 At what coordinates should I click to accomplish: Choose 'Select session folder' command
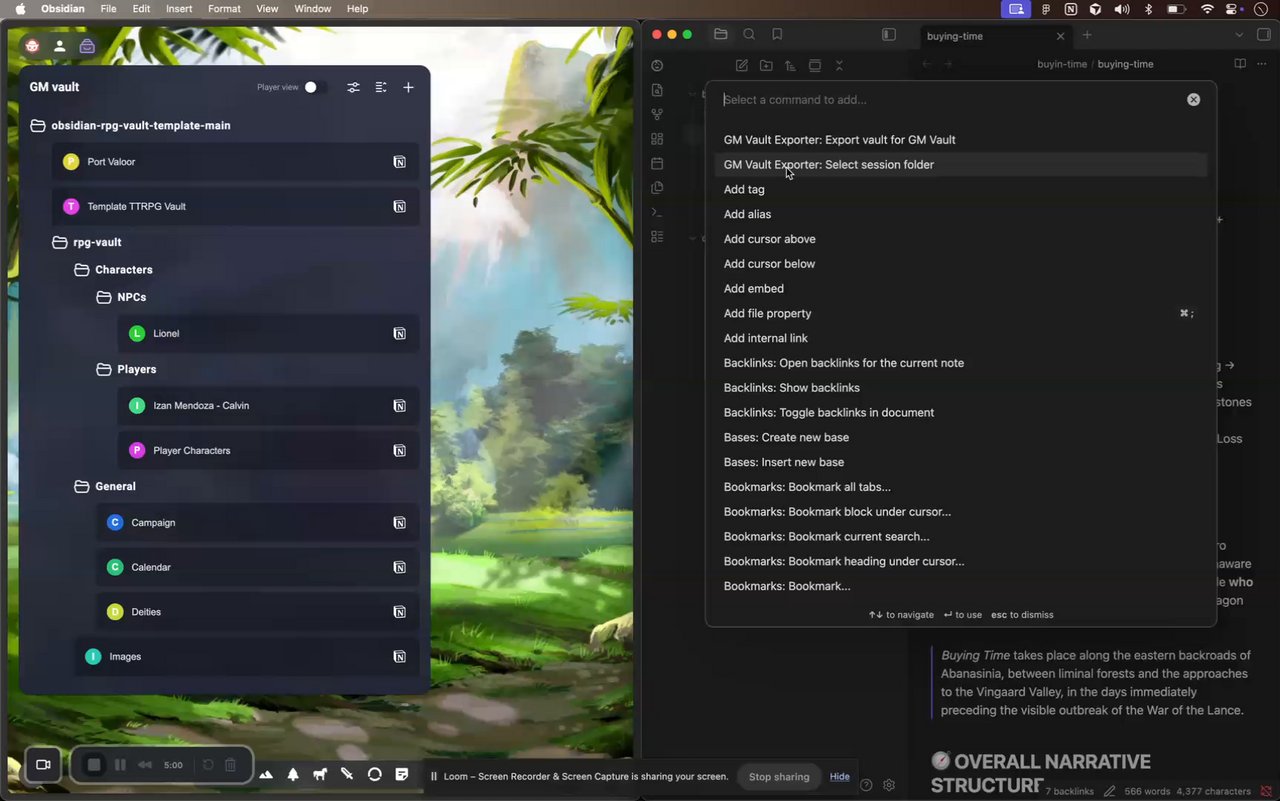(961, 165)
